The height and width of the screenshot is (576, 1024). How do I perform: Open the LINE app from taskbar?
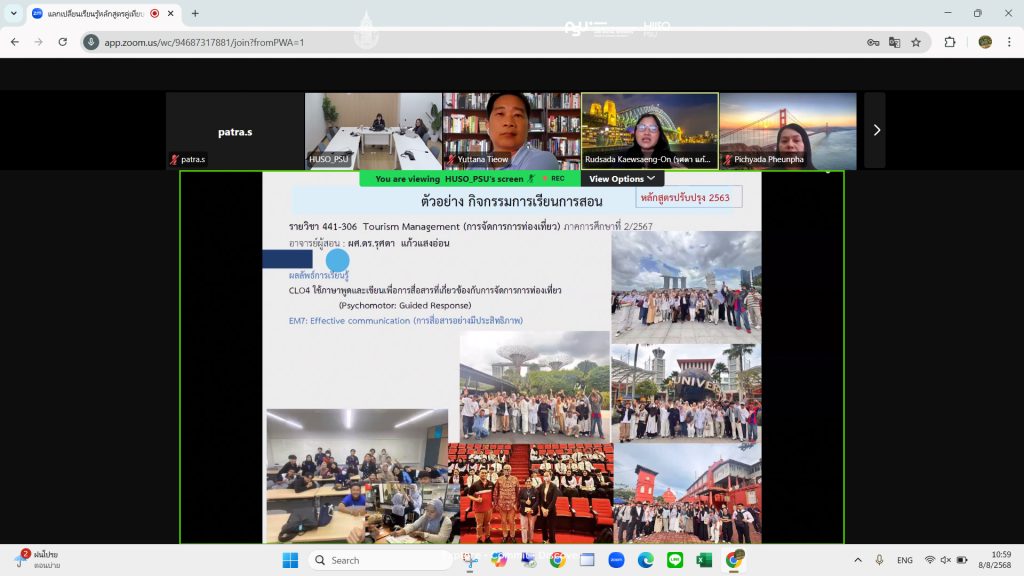click(x=675, y=560)
